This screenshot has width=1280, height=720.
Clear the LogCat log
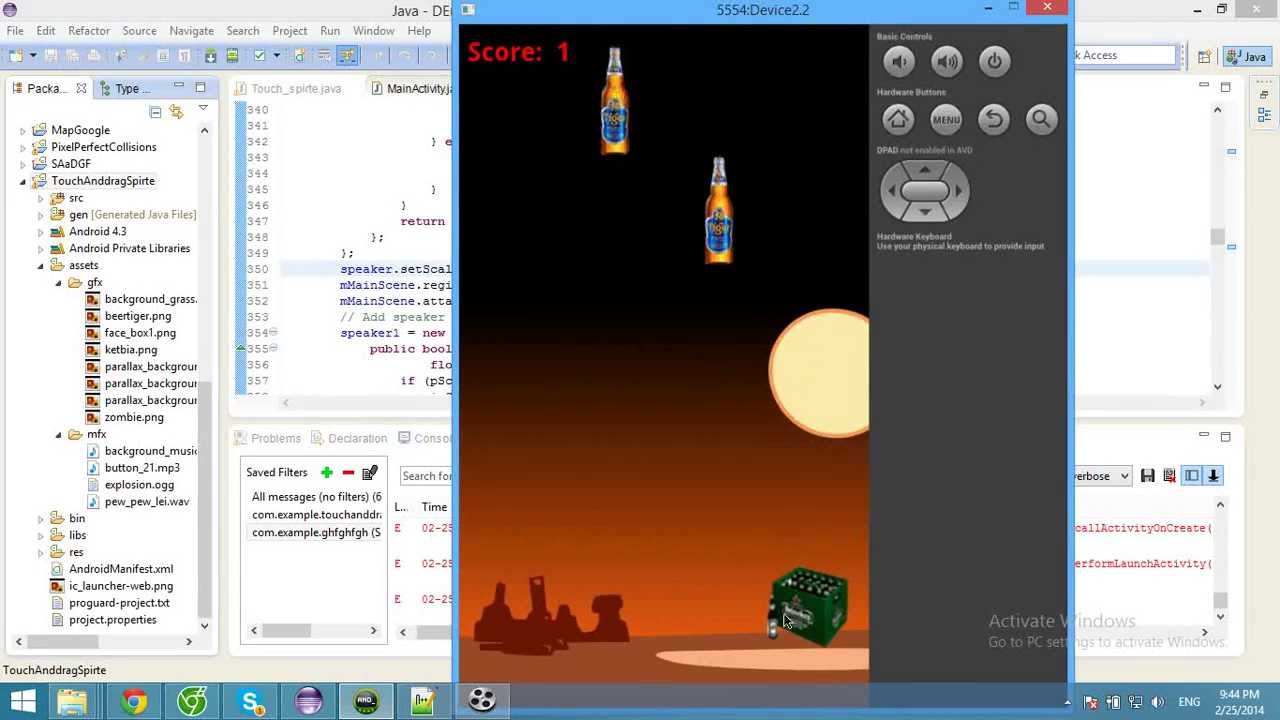1169,476
